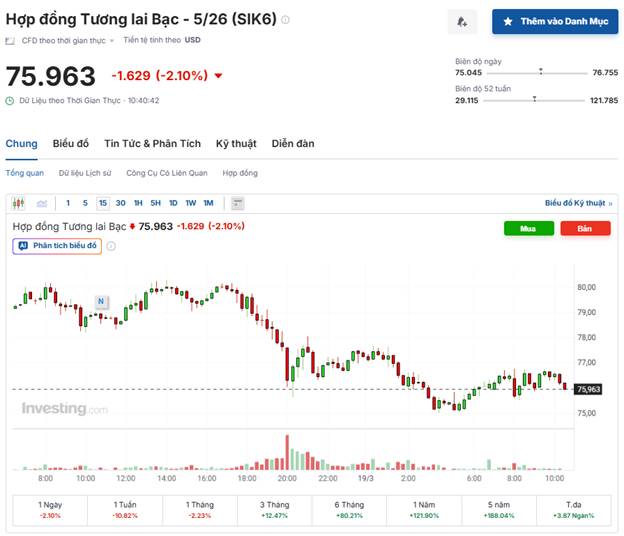Choose the 1W chart interval
The image size is (624, 536).
[x=190, y=203]
